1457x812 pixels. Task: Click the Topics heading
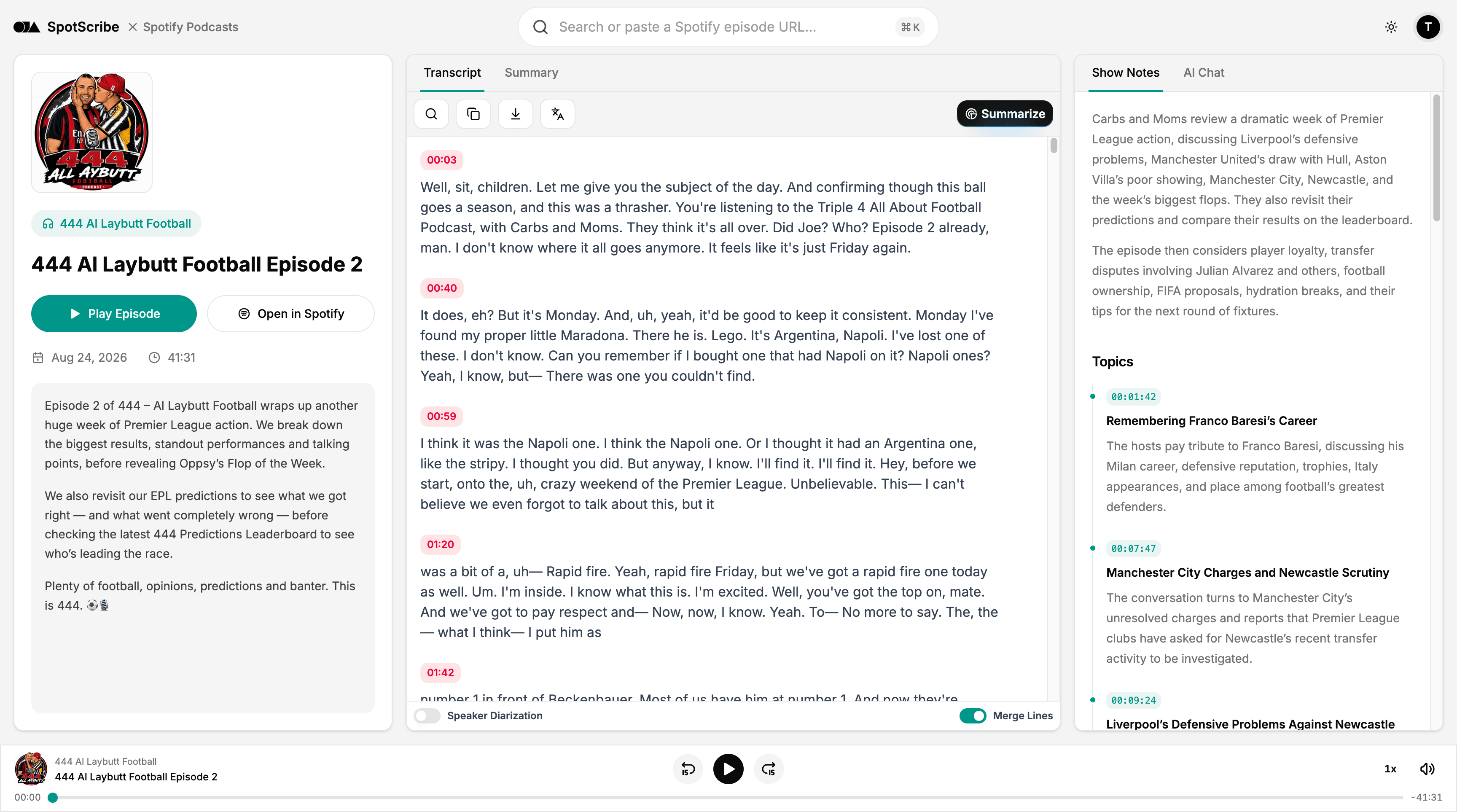click(x=1112, y=362)
